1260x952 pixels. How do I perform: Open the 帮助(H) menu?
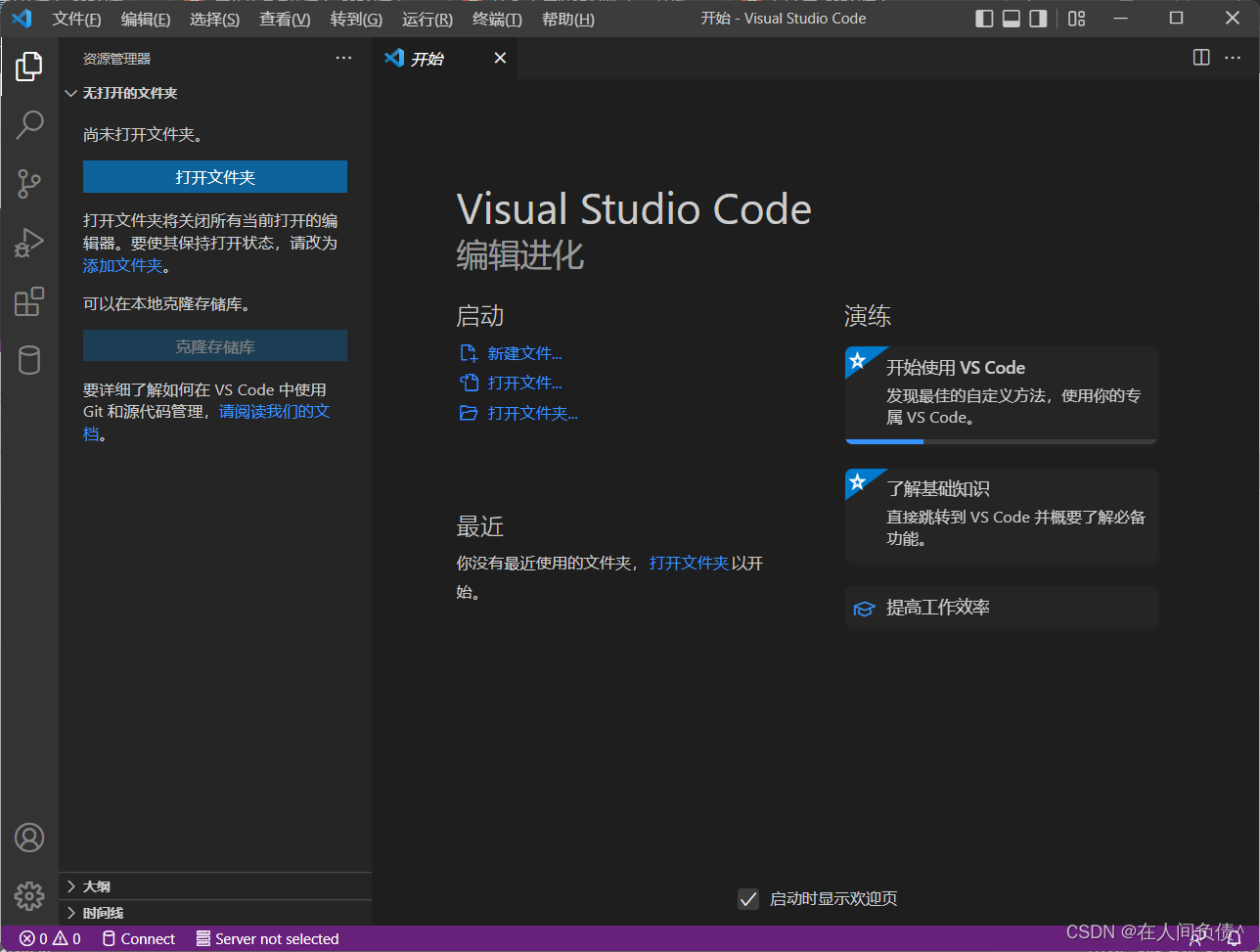pyautogui.click(x=567, y=20)
